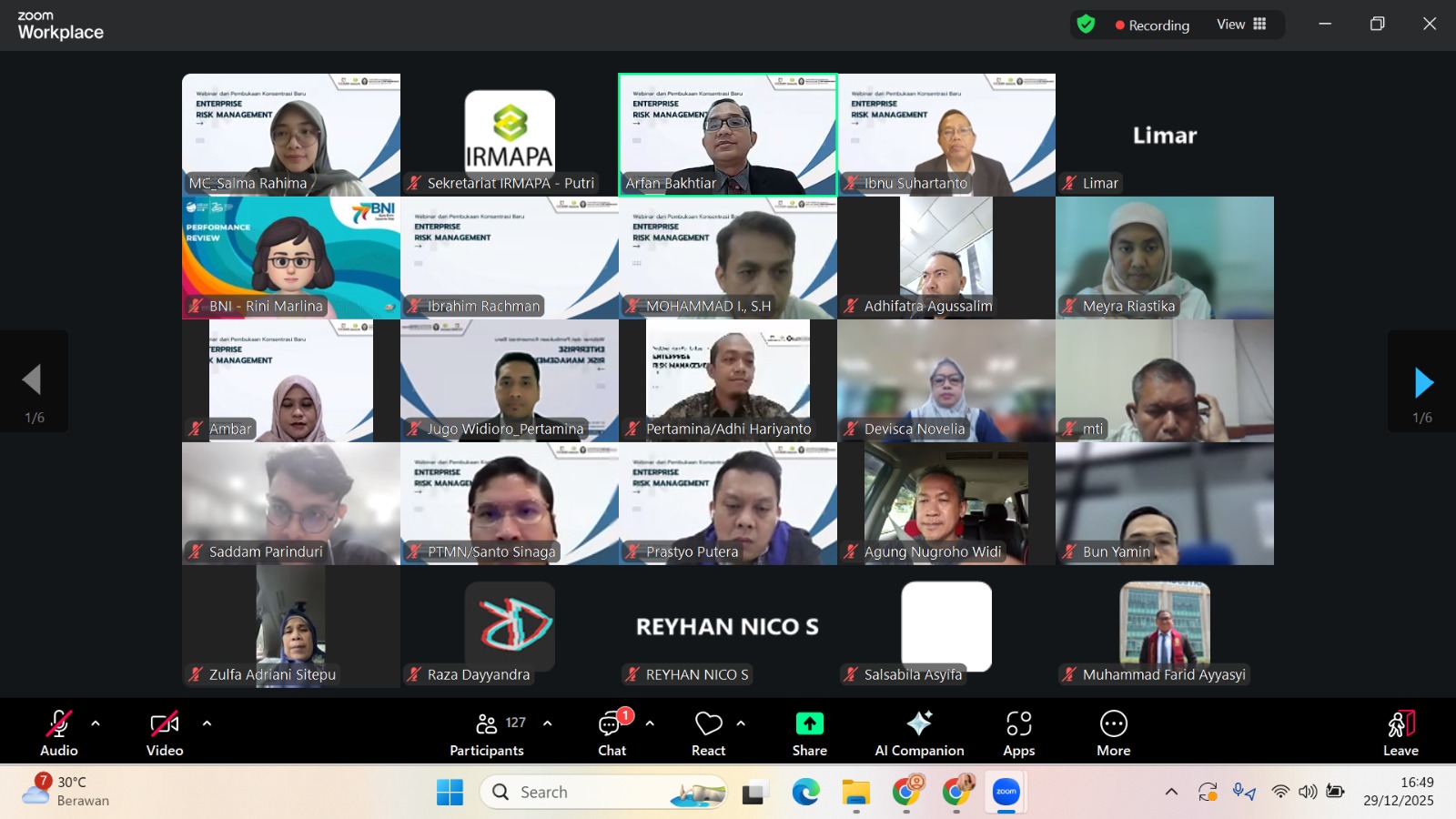
Task: Go to next gallery page
Action: coord(1422,382)
